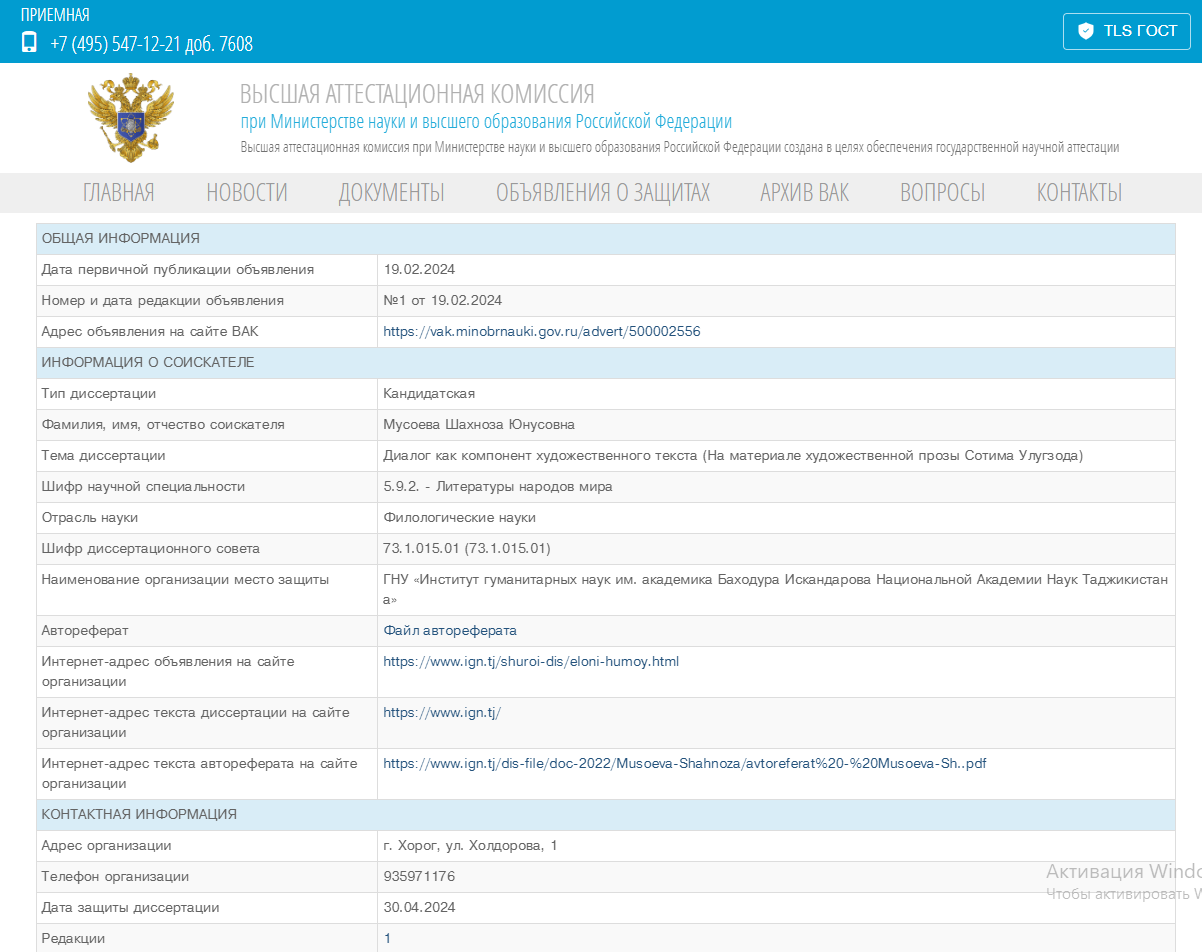This screenshot has height=952, width=1202.
Task: Click the Автореферат row label
Action: (85, 631)
